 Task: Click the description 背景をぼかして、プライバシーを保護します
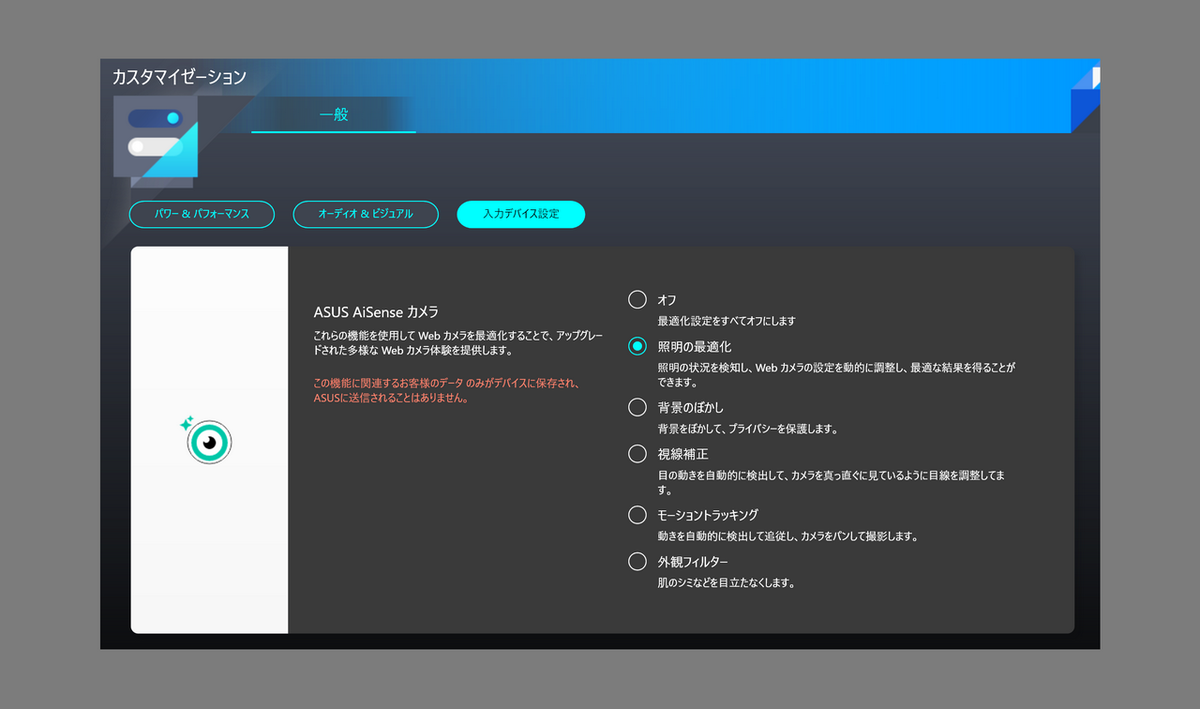click(x=747, y=429)
